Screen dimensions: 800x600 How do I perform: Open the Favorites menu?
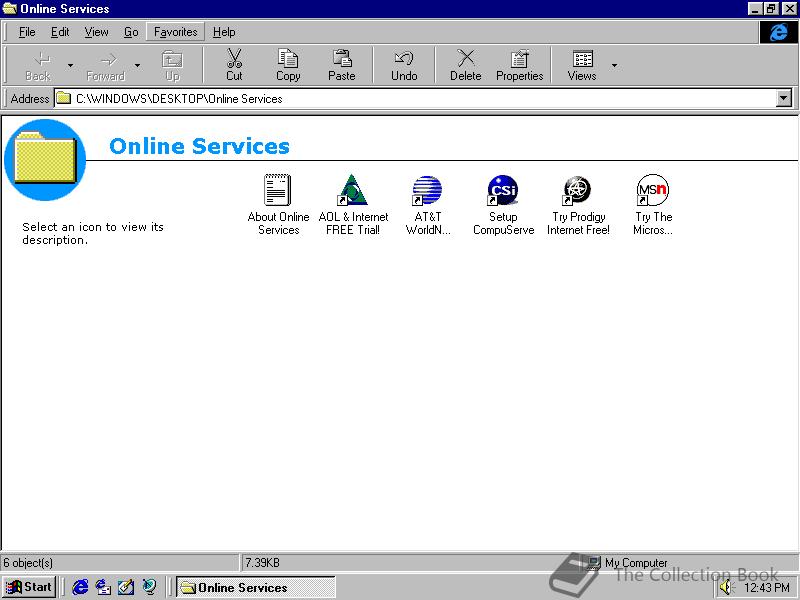(x=176, y=32)
